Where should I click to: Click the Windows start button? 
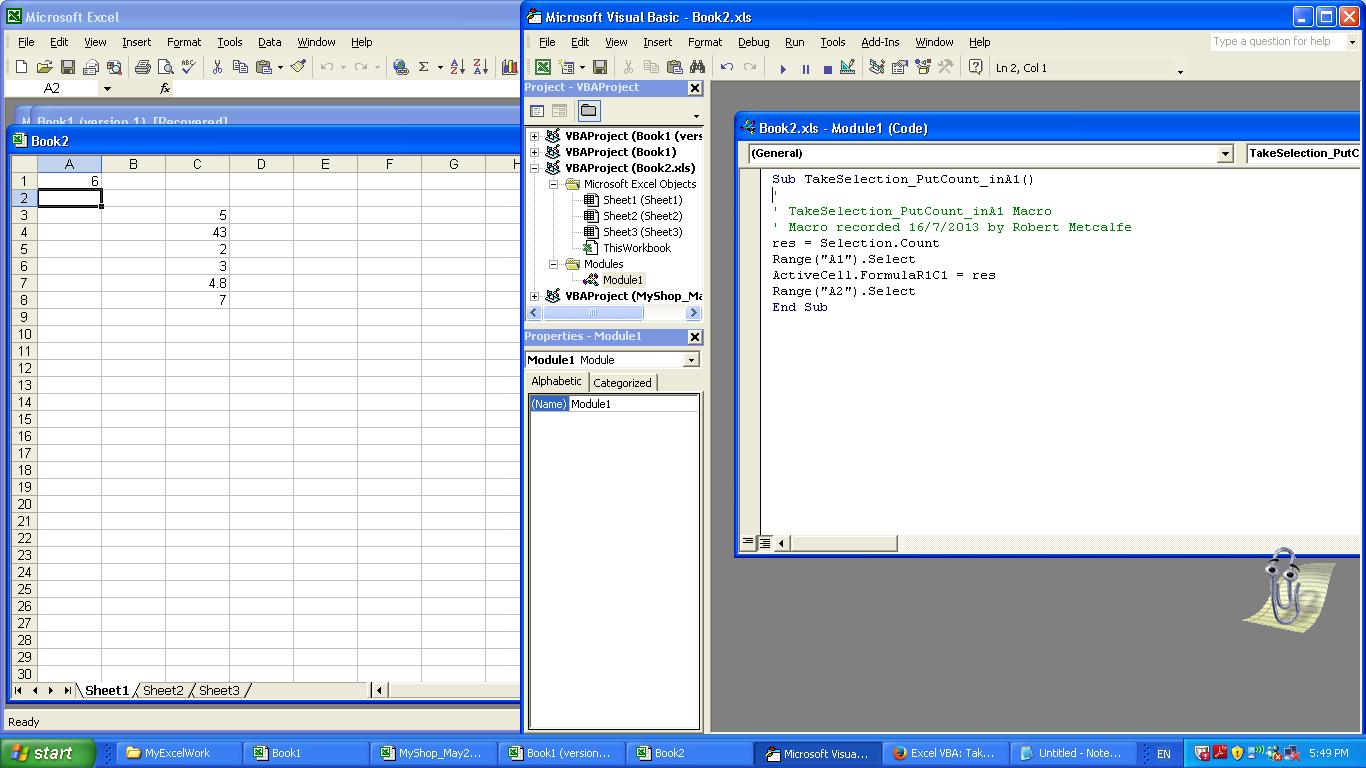click(x=48, y=753)
